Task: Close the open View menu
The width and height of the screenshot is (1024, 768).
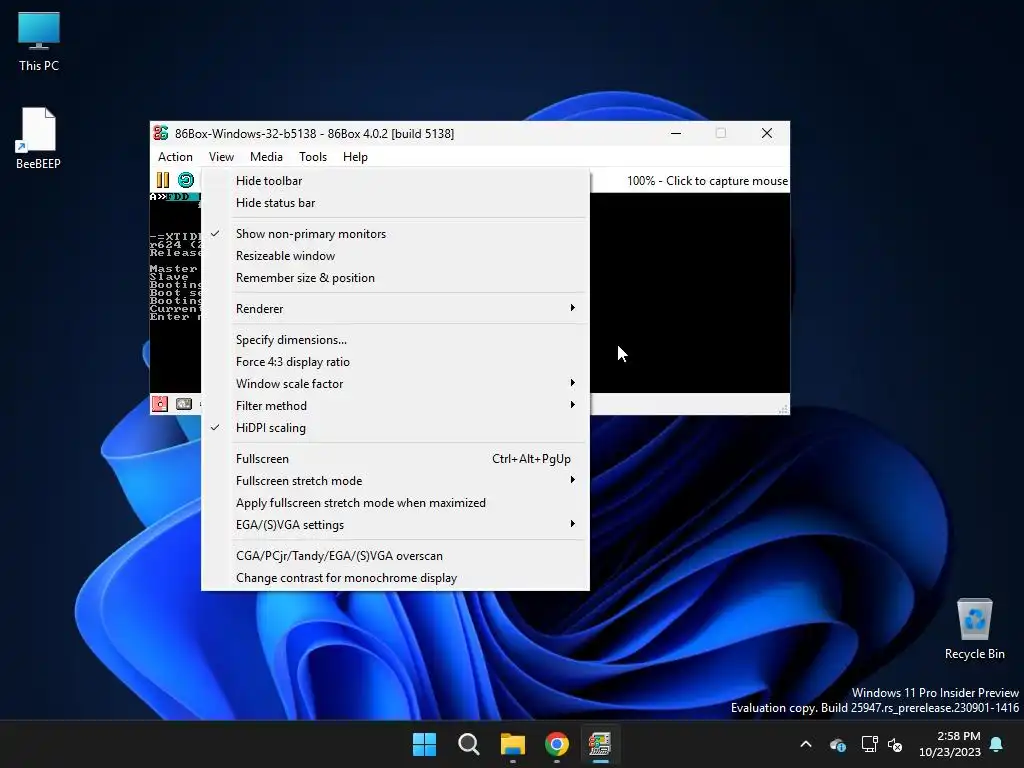Action: pyautogui.click(x=221, y=157)
